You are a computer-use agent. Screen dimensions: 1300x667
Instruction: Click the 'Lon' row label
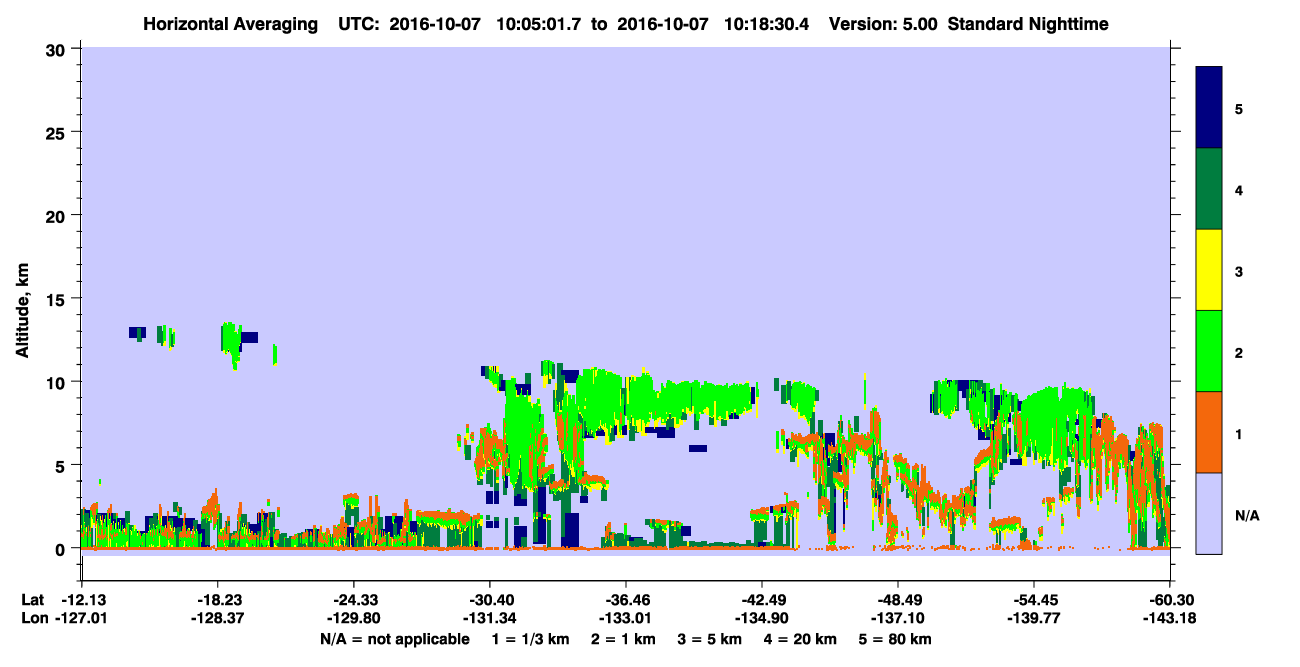(33, 619)
